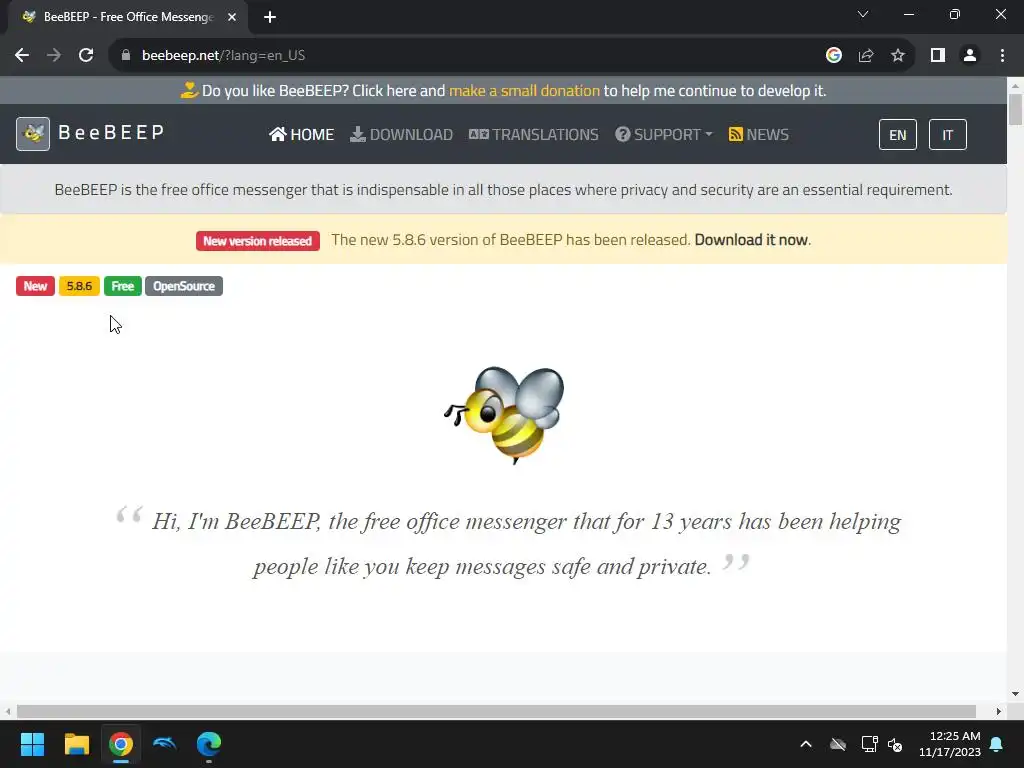Viewport: 1024px width, 768px height.
Task: Click the Google icon in the address bar
Action: 833,56
